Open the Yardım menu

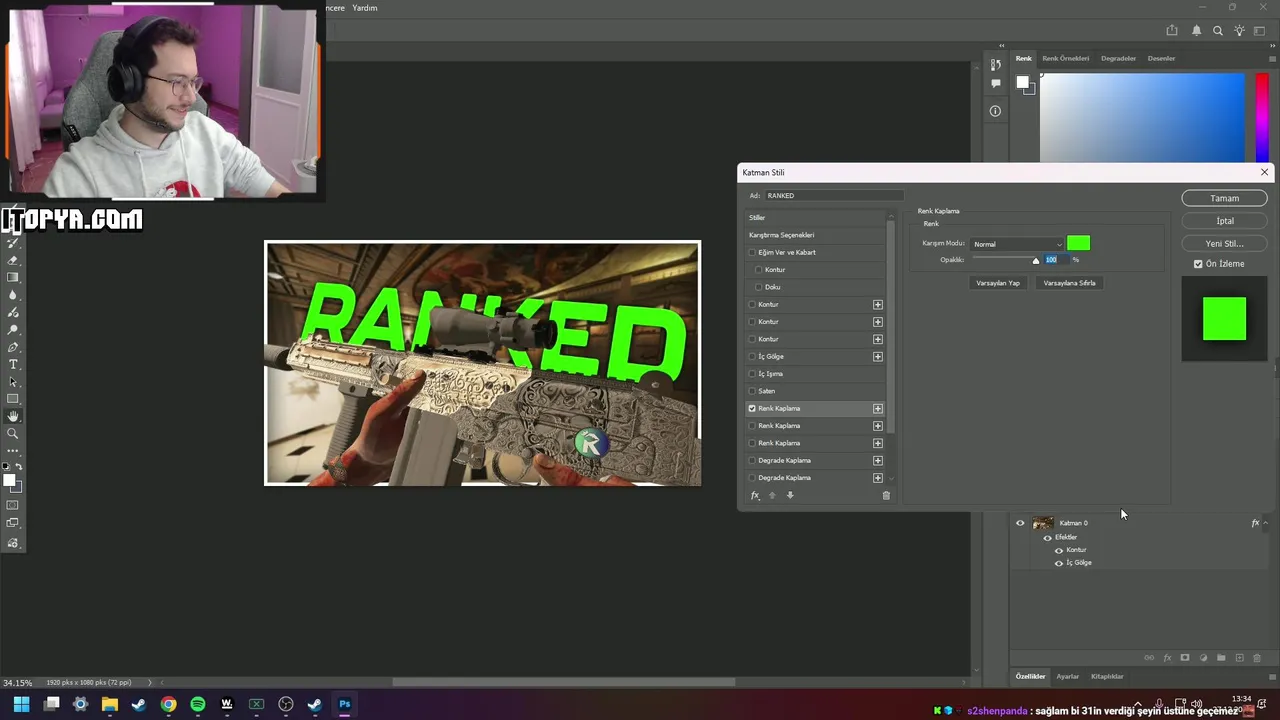[365, 8]
